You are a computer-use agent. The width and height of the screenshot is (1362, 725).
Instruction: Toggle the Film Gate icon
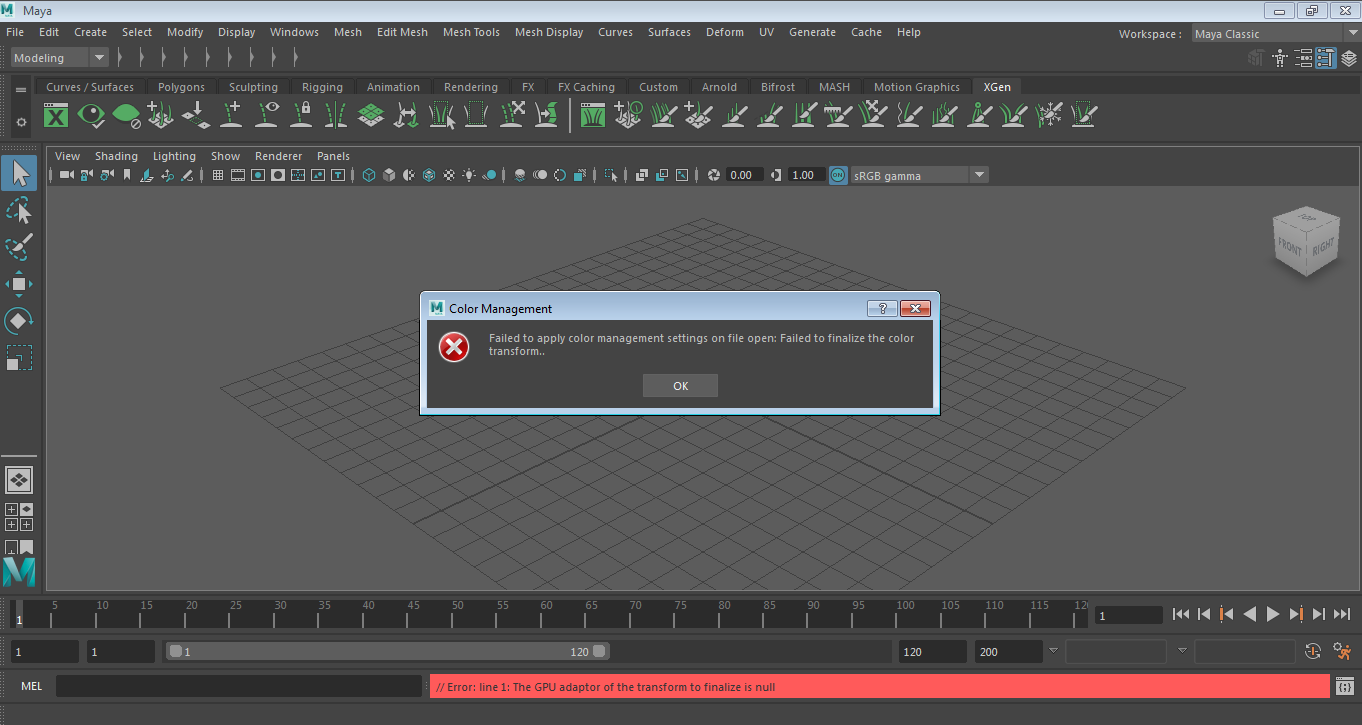[x=238, y=175]
